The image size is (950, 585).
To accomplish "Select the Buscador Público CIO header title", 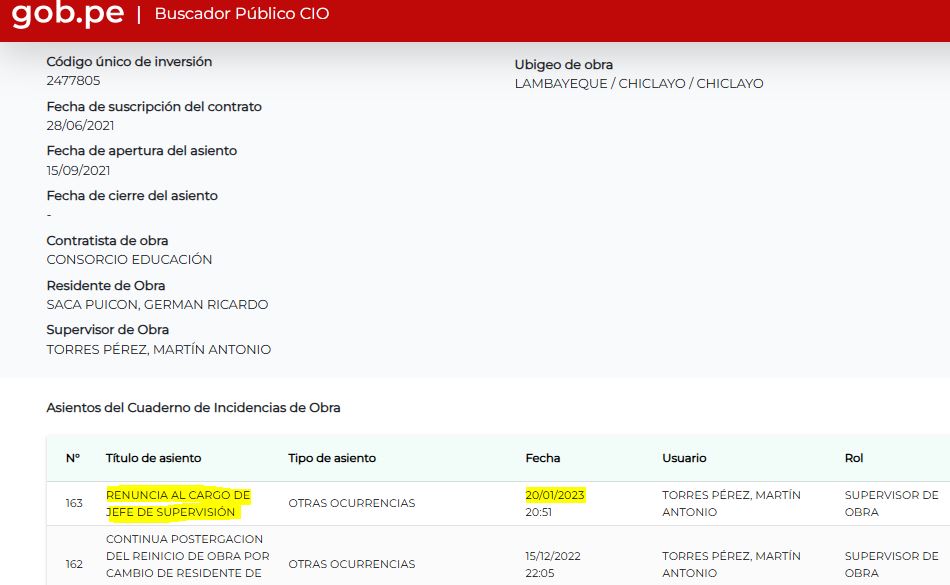I will coord(242,14).
